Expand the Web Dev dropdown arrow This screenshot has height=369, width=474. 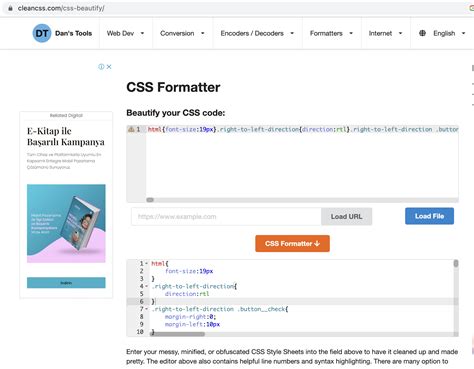coord(142,33)
